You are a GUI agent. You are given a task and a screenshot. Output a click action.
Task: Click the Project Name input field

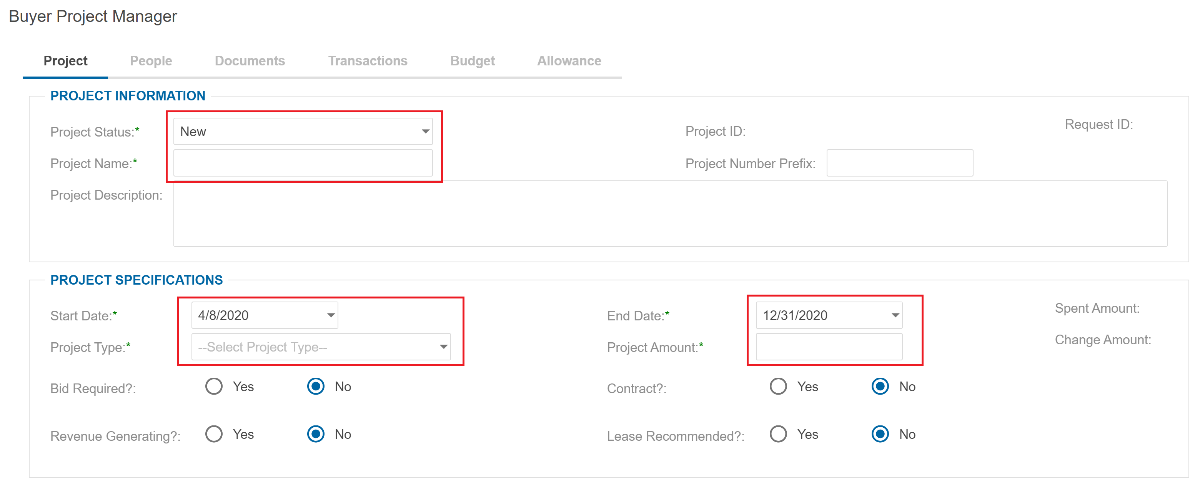[302, 163]
